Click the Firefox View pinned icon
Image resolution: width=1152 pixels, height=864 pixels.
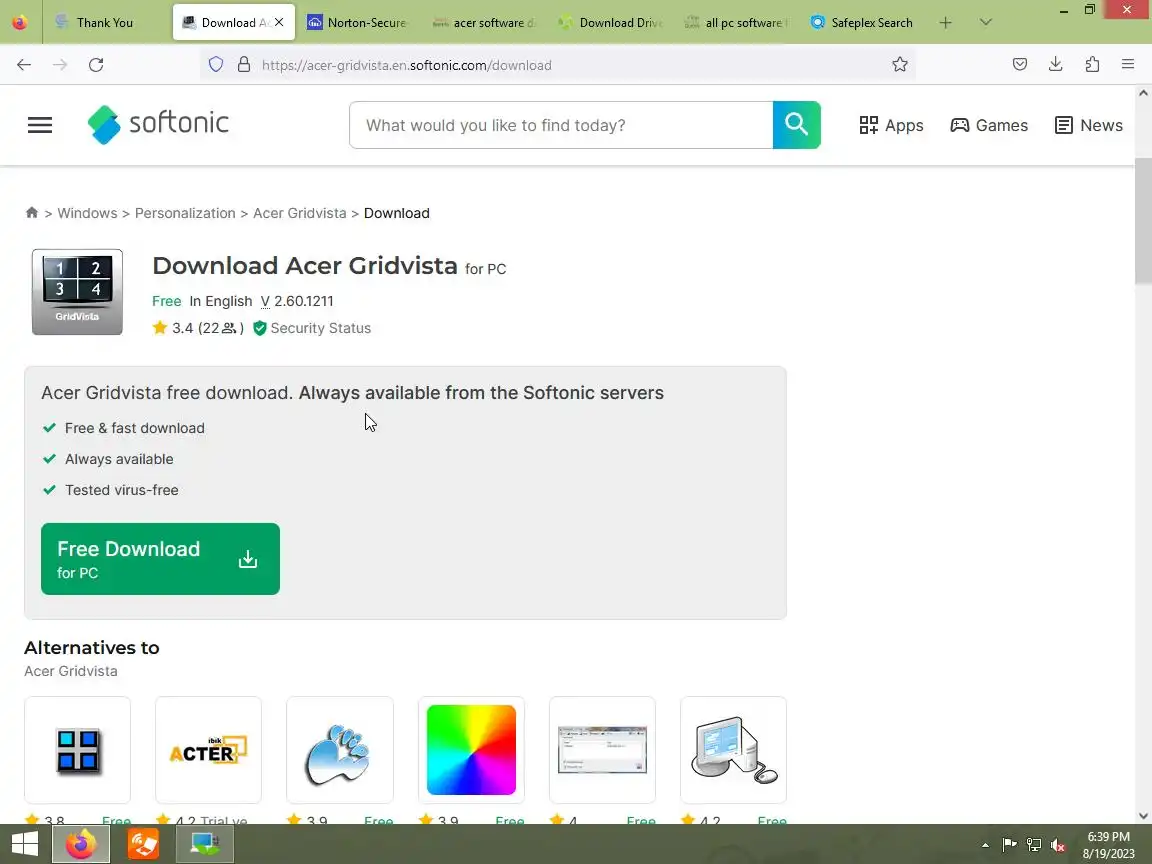click(x=21, y=23)
